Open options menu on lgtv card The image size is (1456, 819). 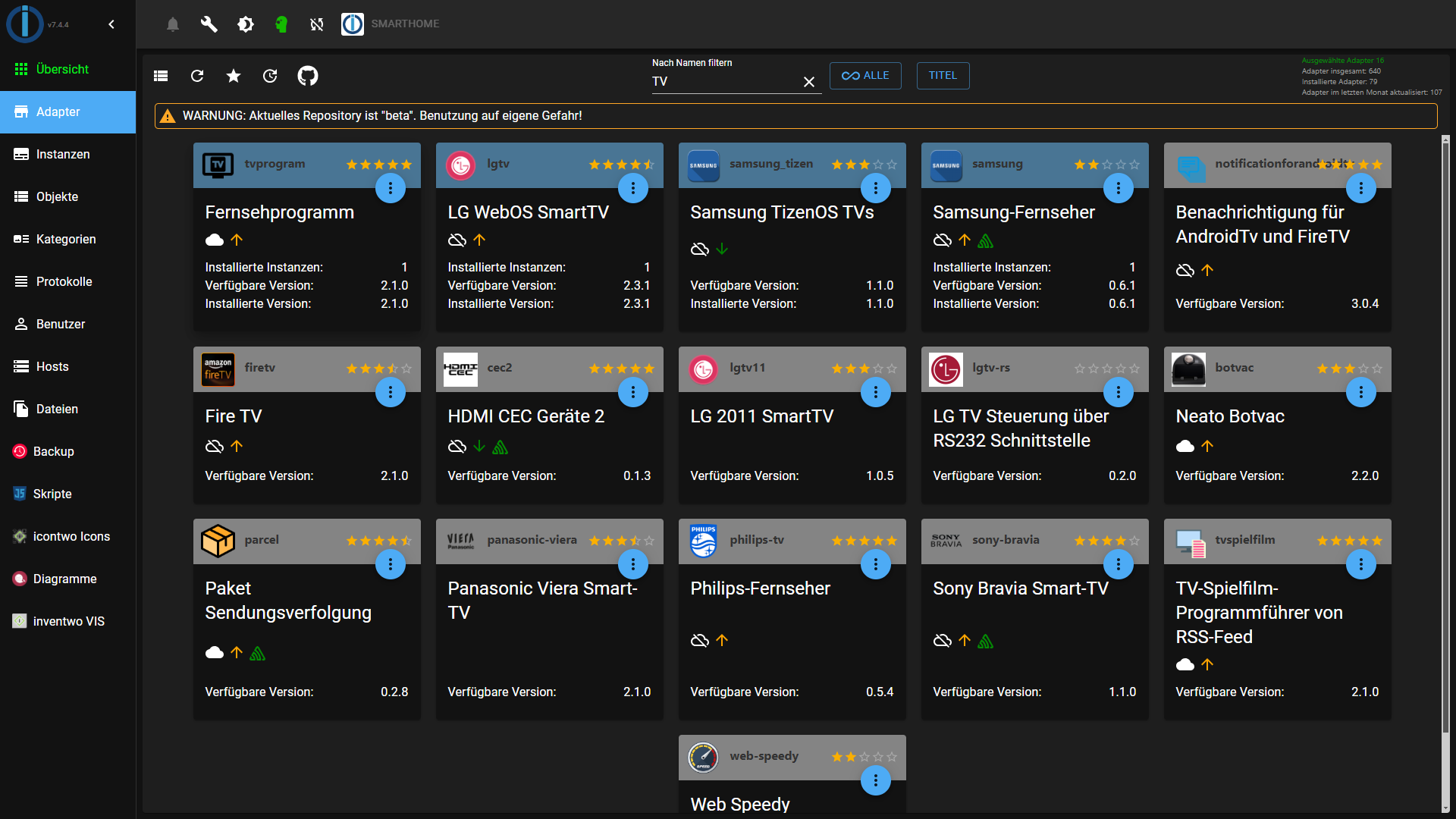tap(633, 188)
